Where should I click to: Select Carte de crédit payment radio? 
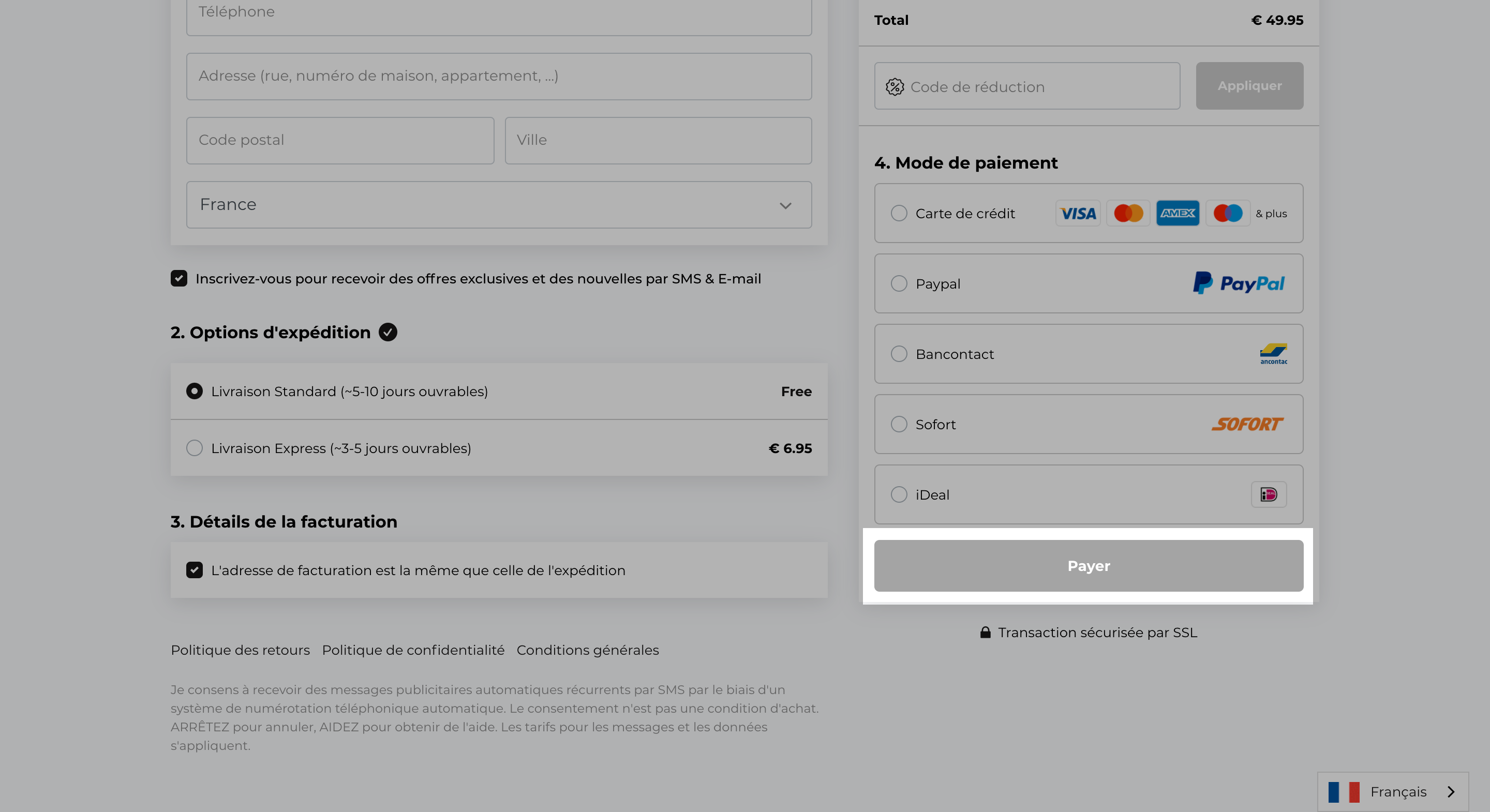coord(898,214)
